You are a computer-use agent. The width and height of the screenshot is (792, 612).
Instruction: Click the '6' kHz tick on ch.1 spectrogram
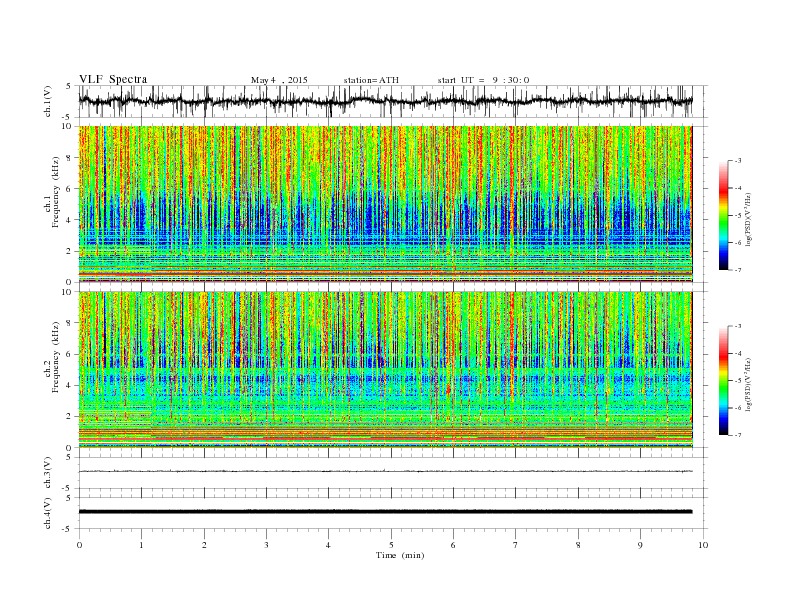(x=69, y=189)
